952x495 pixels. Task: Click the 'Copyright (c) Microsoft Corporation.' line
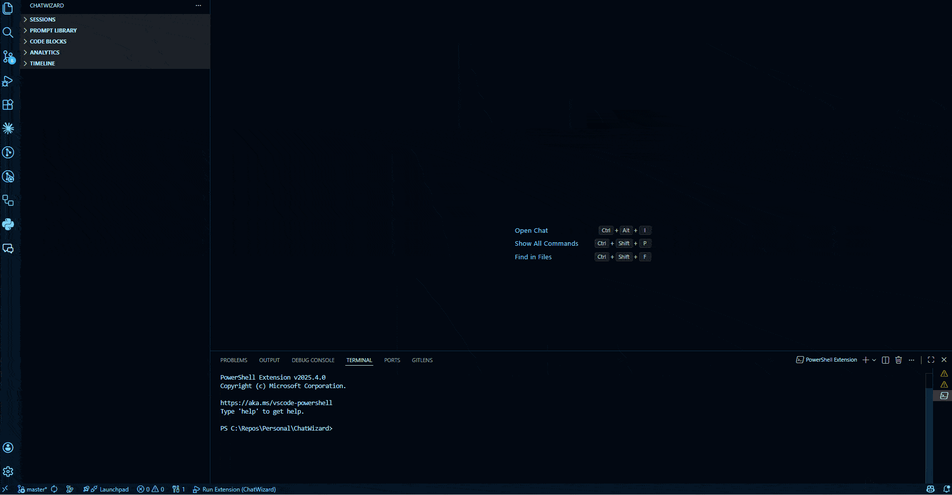tap(283, 386)
